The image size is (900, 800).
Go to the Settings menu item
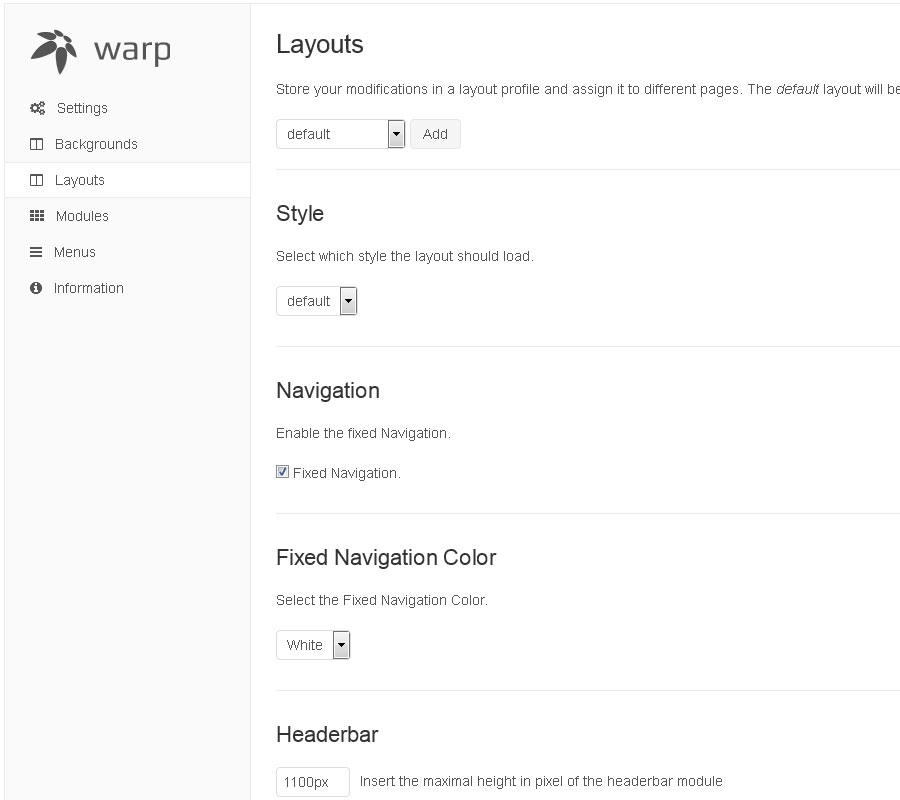82,108
